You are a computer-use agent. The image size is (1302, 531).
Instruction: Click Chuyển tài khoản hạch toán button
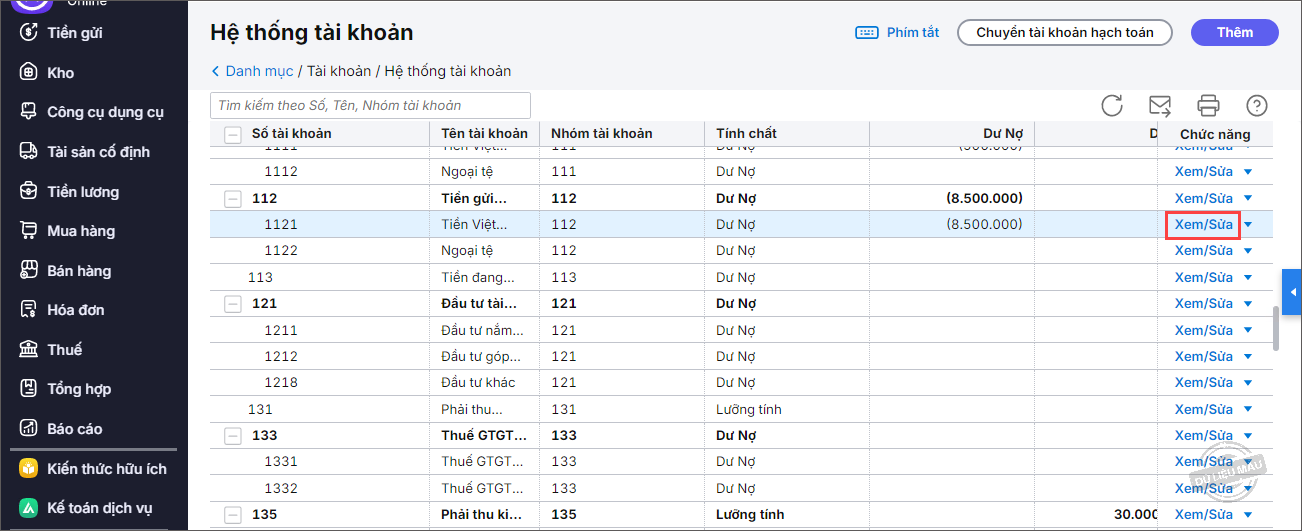1065,33
